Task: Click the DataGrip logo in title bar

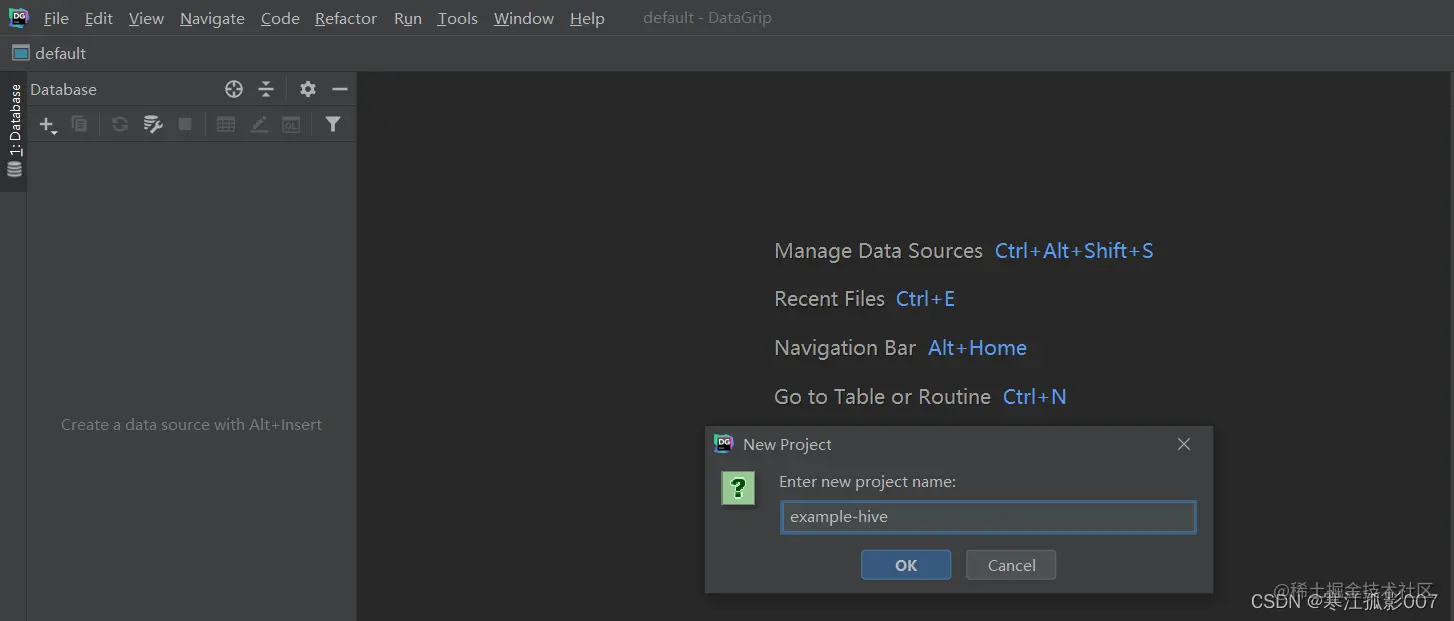Action: click(x=18, y=17)
